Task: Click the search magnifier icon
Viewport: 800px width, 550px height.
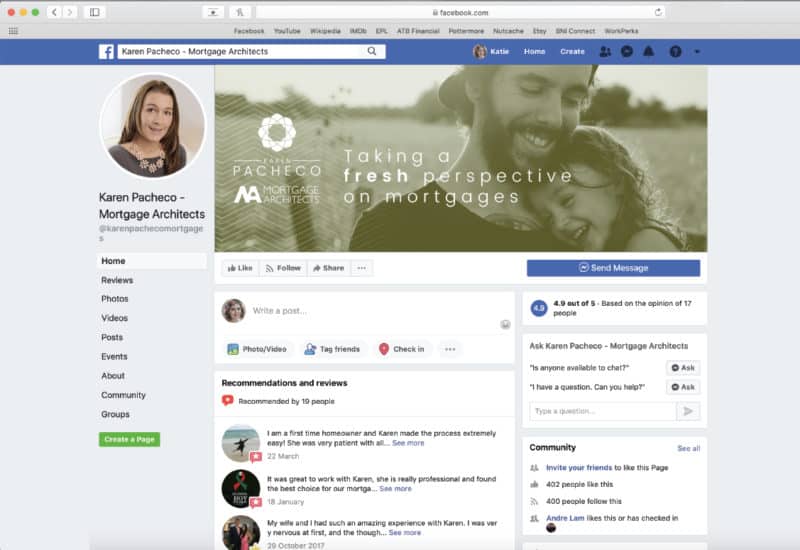Action: tap(372, 51)
